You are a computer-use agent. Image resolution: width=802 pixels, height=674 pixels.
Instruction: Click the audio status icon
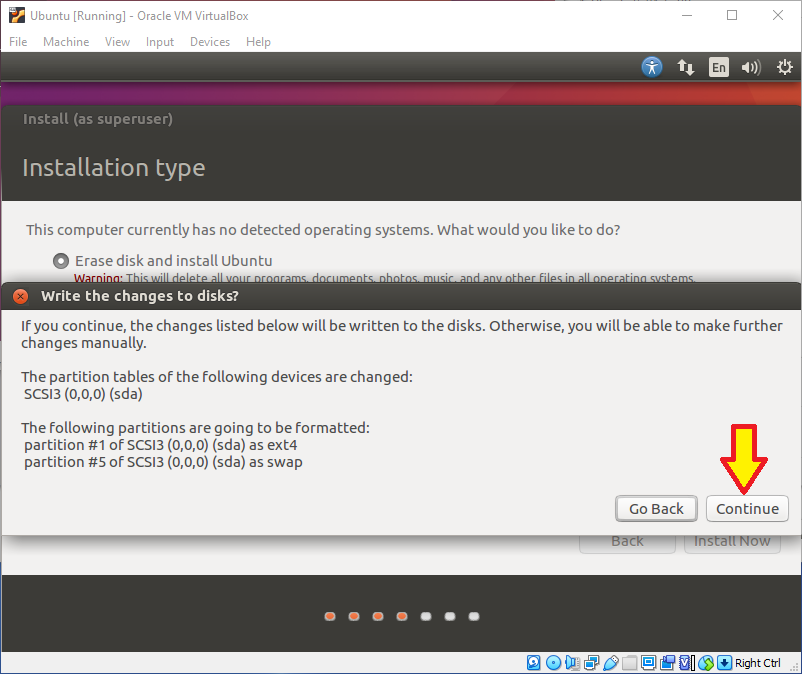(x=572, y=663)
